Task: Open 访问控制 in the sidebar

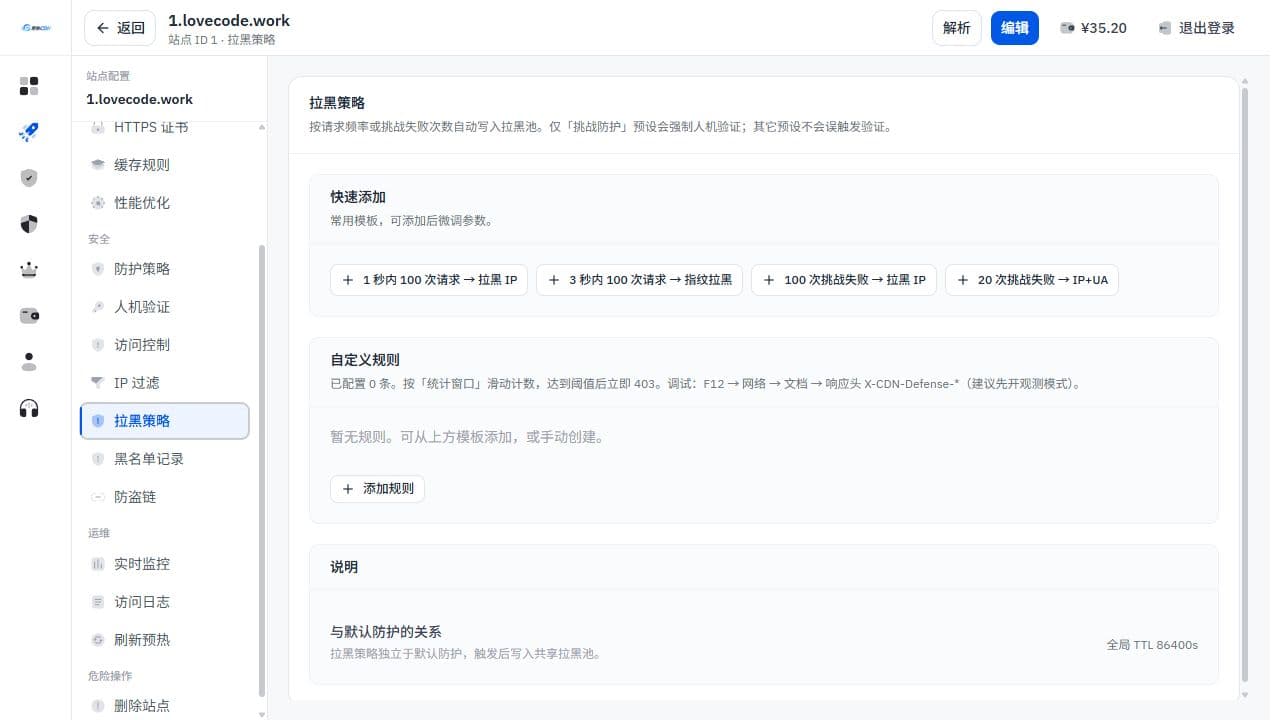Action: (x=165, y=345)
